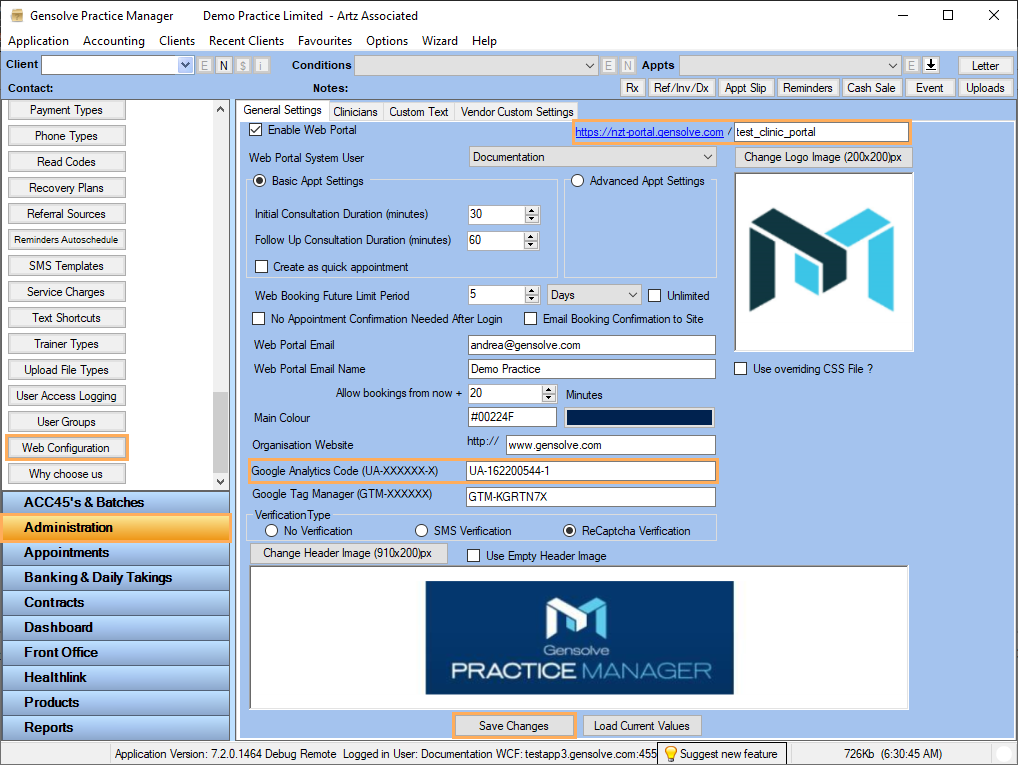Open the nzt-portal.gensolve.com link
1018x765 pixels.
[x=649, y=132]
